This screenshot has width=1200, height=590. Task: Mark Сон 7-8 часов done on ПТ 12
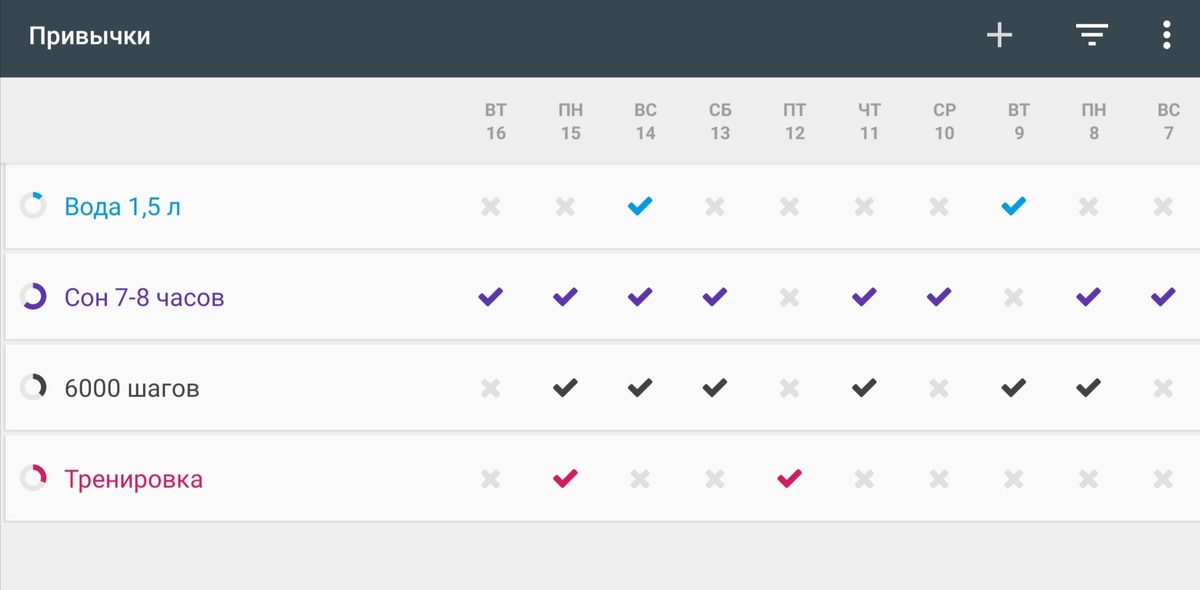point(790,297)
